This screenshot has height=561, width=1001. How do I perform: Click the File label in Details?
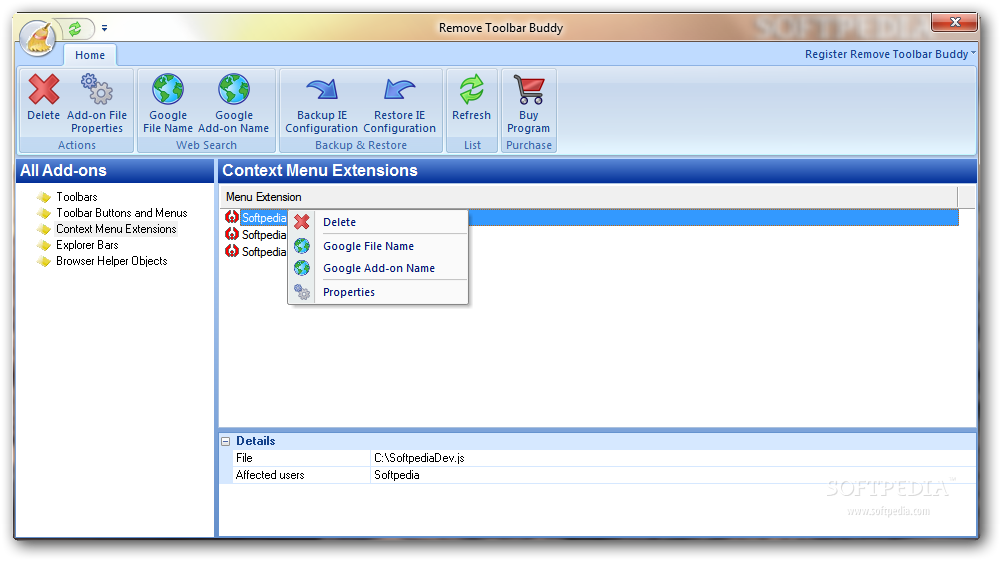(244, 458)
